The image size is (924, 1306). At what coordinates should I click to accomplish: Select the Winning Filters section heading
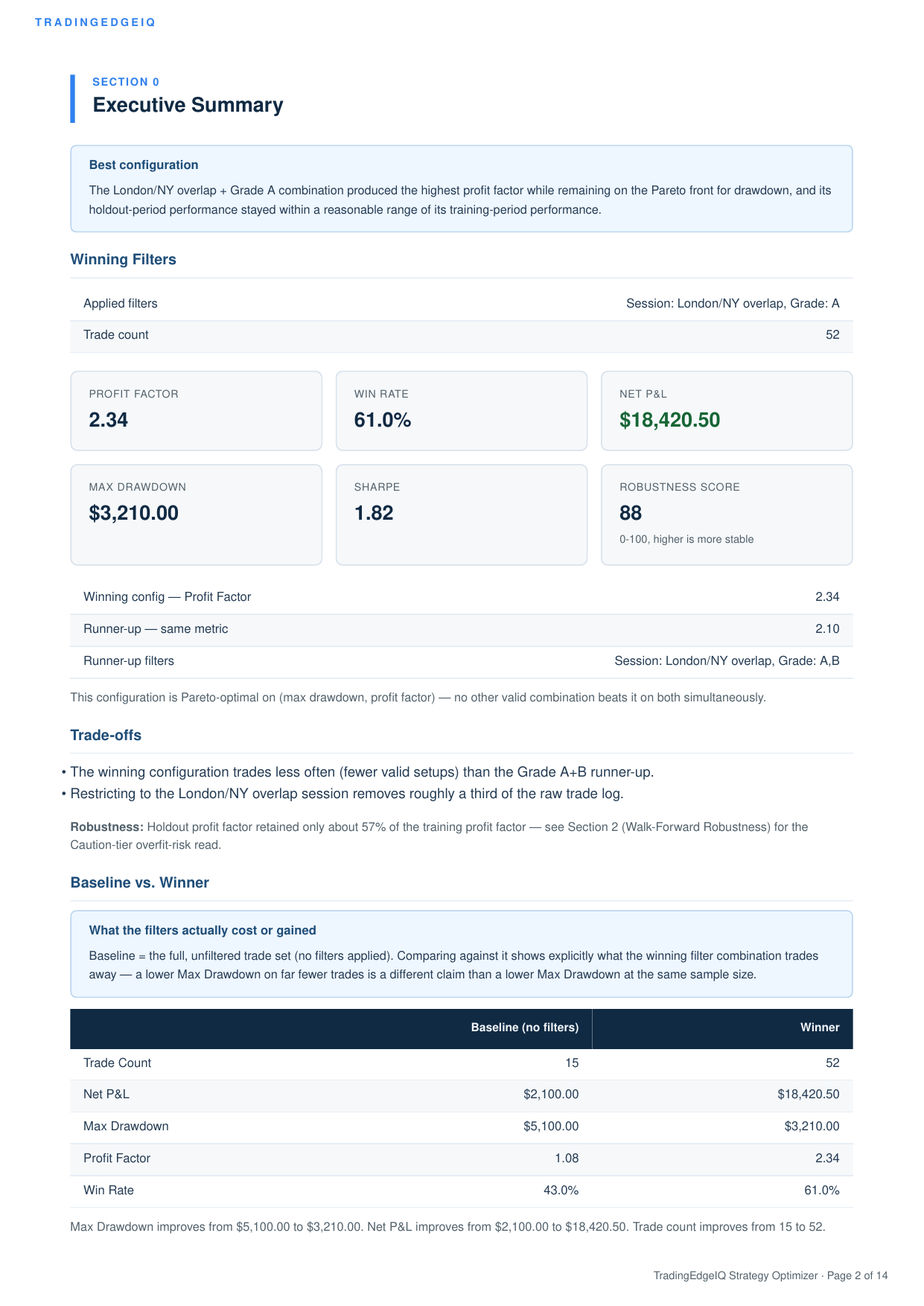click(123, 259)
